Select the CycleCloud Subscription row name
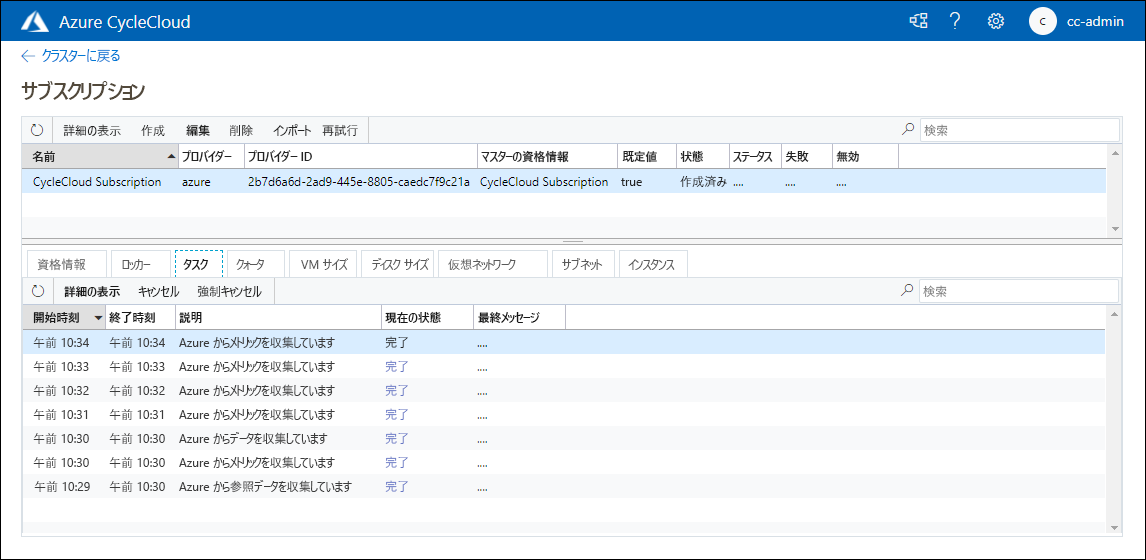This screenshot has height=560, width=1146. [97, 182]
